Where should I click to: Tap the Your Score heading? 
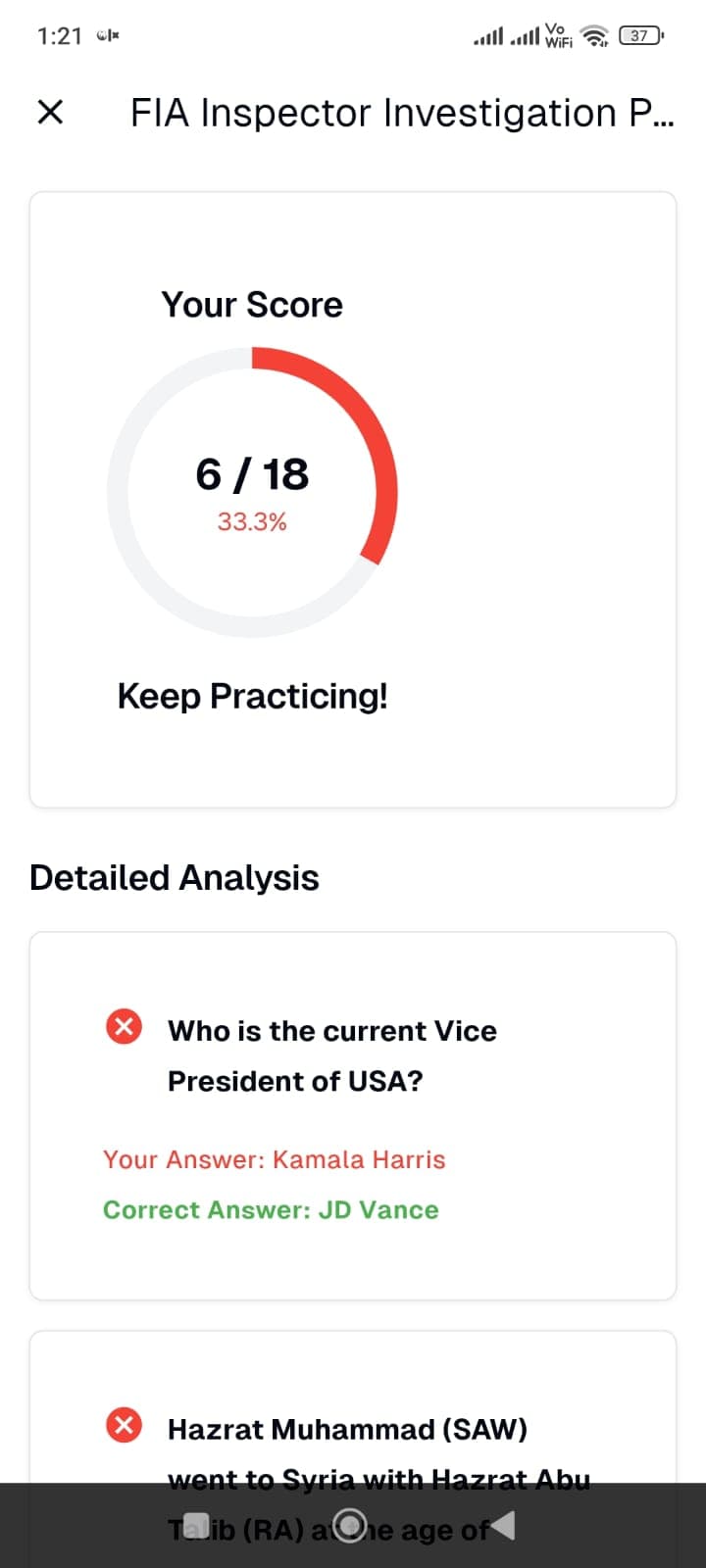[x=252, y=305]
